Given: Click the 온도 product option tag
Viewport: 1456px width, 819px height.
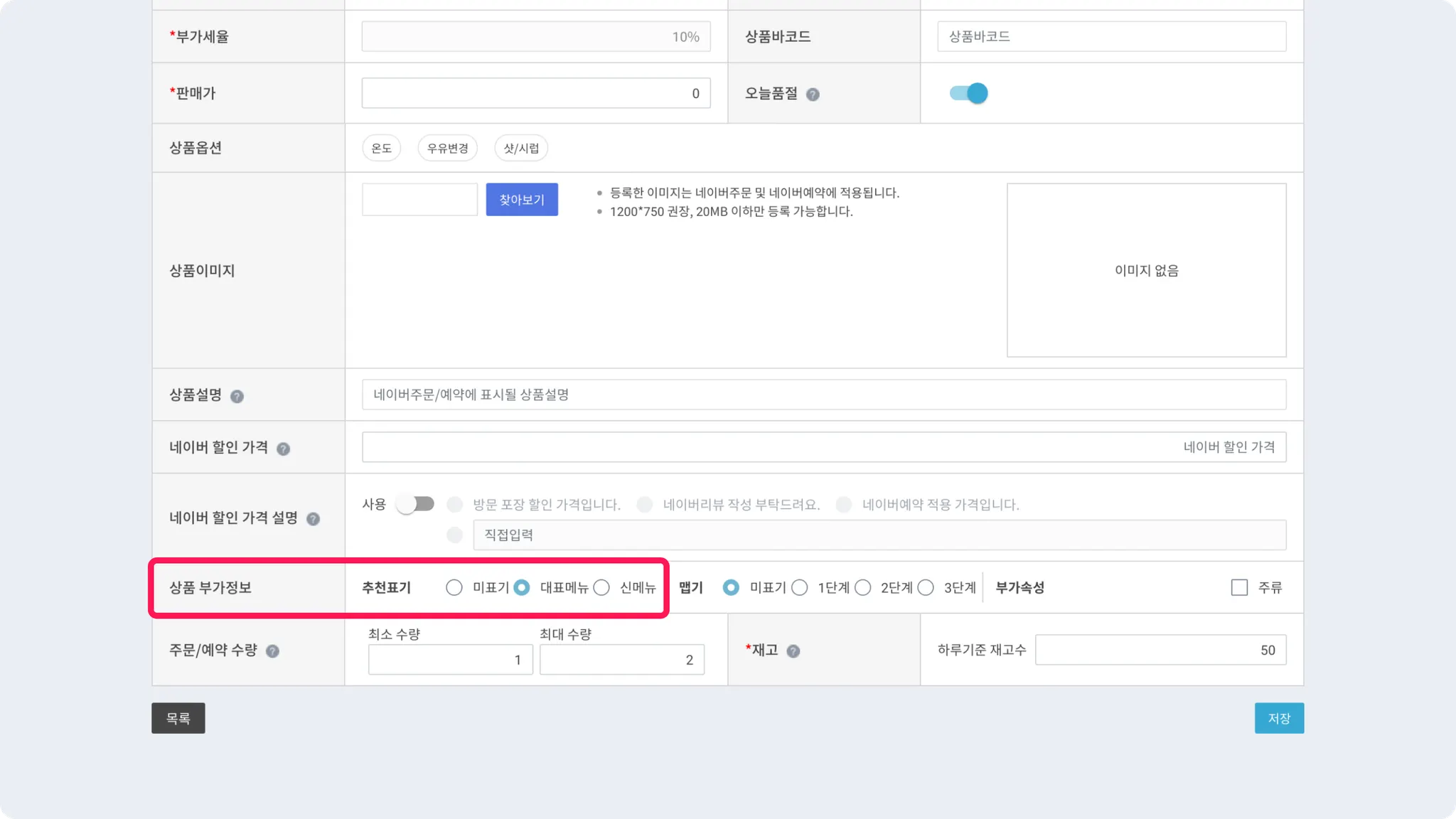Looking at the screenshot, I should 381,148.
